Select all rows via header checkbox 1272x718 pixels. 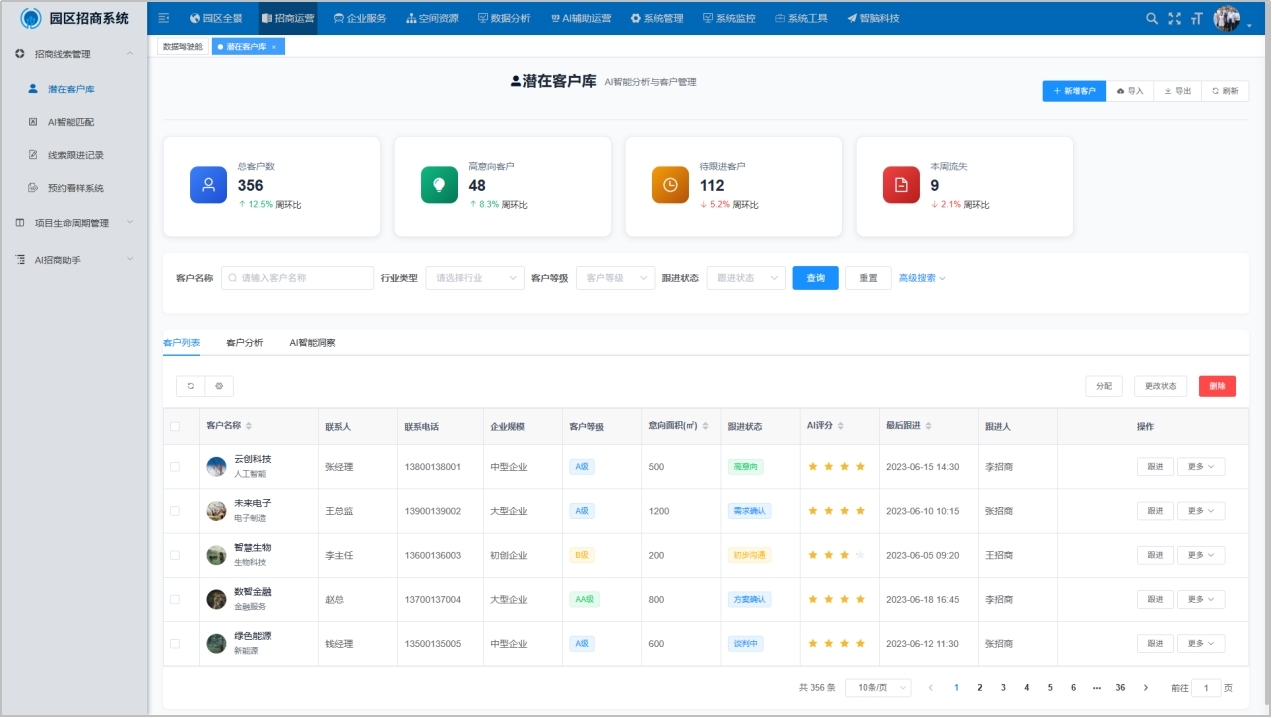[176, 426]
